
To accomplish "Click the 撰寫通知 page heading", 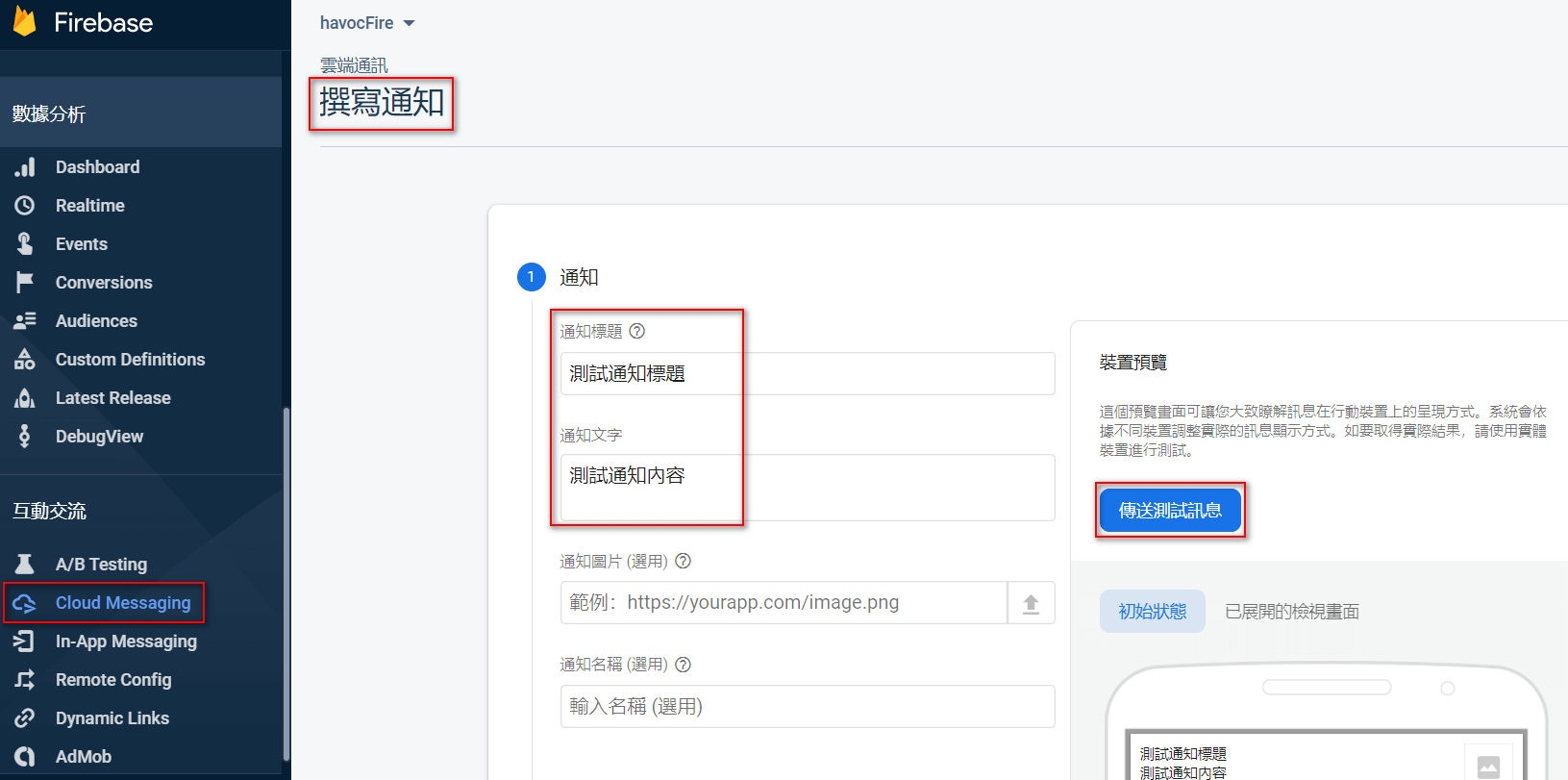I will (x=382, y=102).
